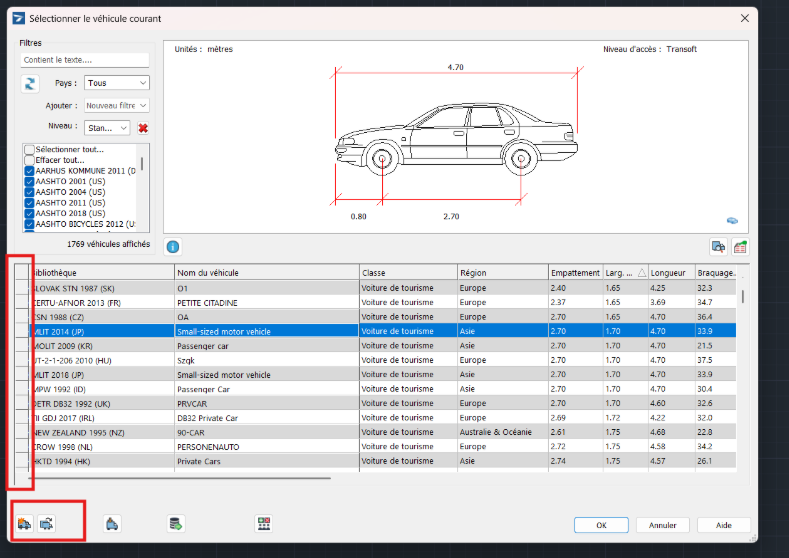Image resolution: width=789 pixels, height=558 pixels.
Task: Click the vehicle icon with curved arrow
Action: click(x=46, y=523)
